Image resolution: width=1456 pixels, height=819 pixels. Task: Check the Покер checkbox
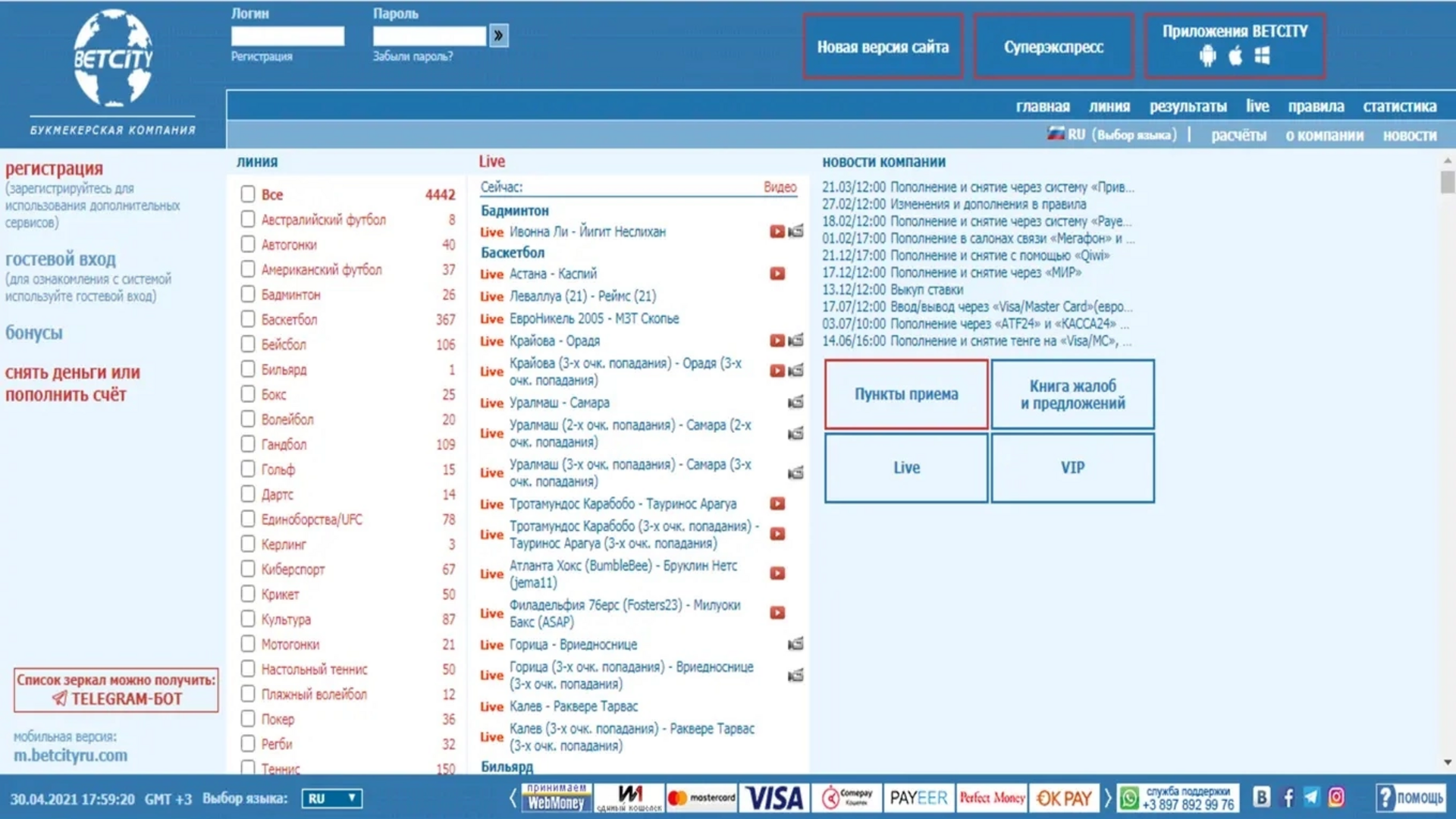point(248,718)
